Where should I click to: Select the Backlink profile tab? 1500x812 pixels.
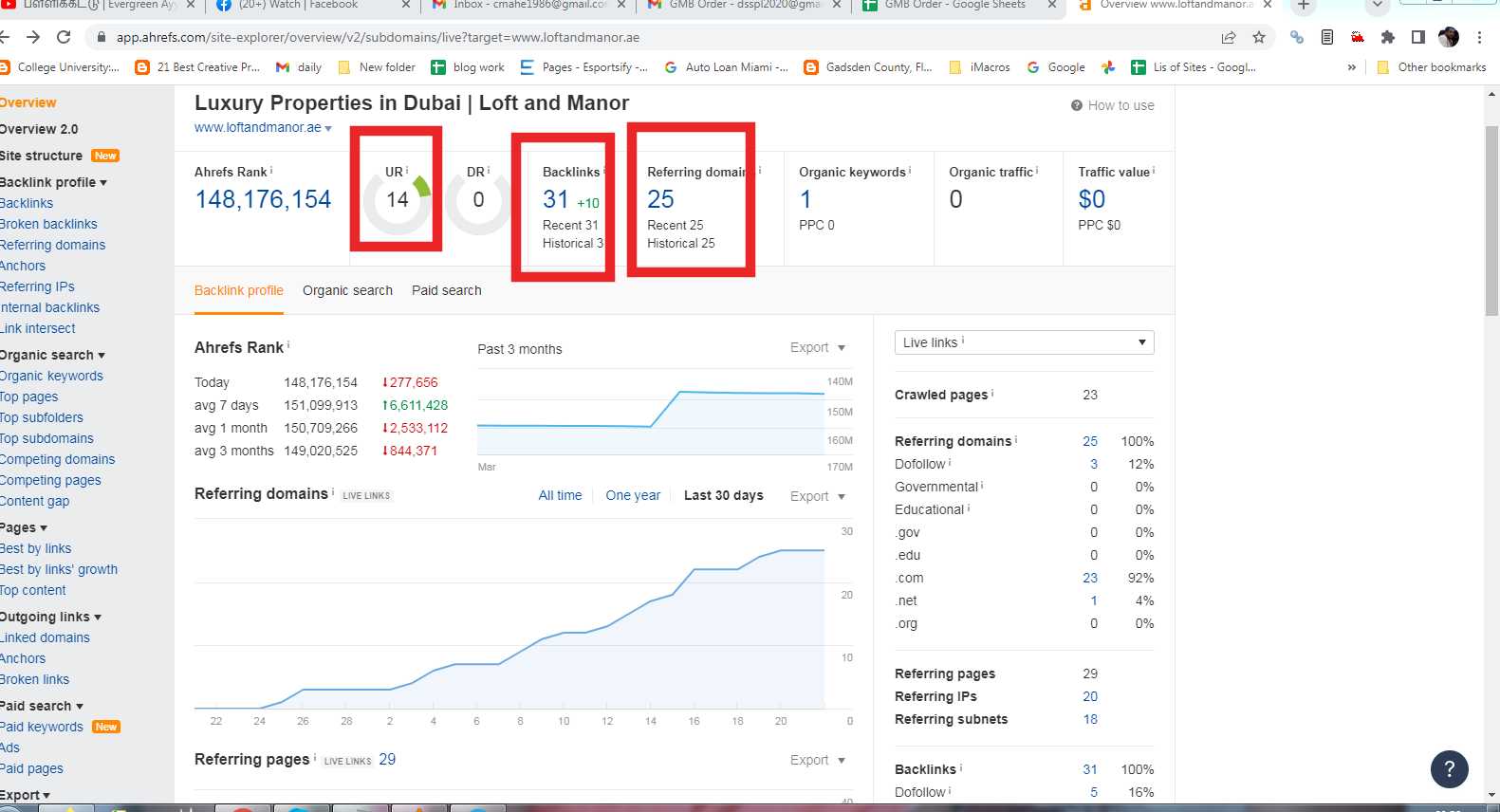[239, 290]
